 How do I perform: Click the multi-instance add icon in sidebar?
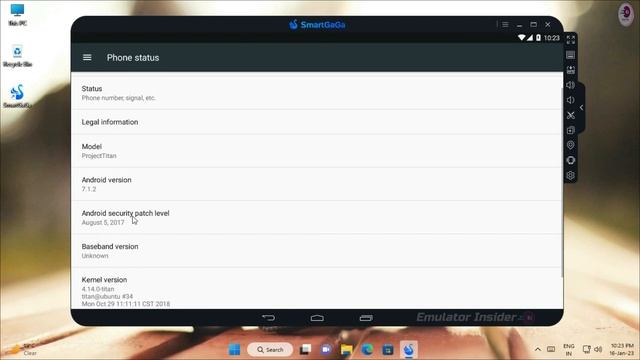pos(571,130)
